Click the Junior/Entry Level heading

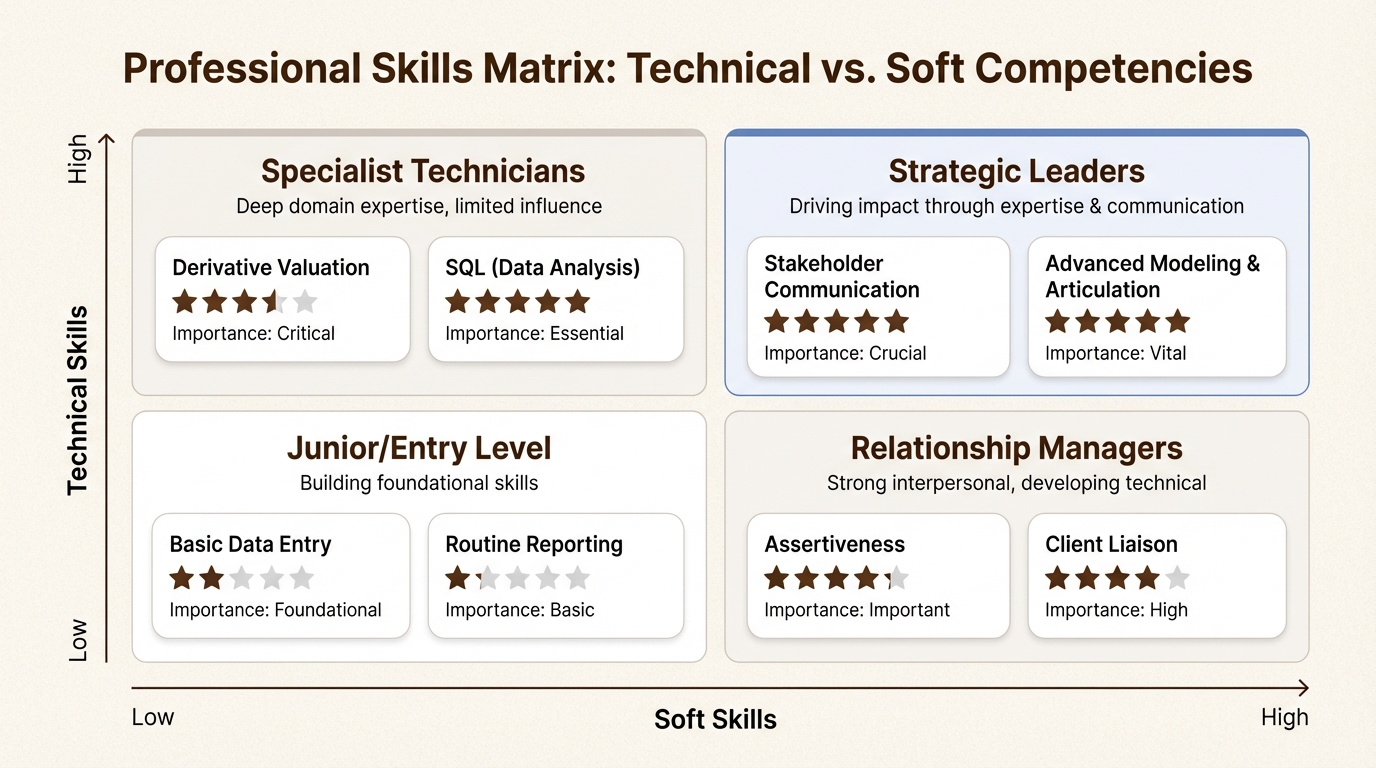pos(419,448)
